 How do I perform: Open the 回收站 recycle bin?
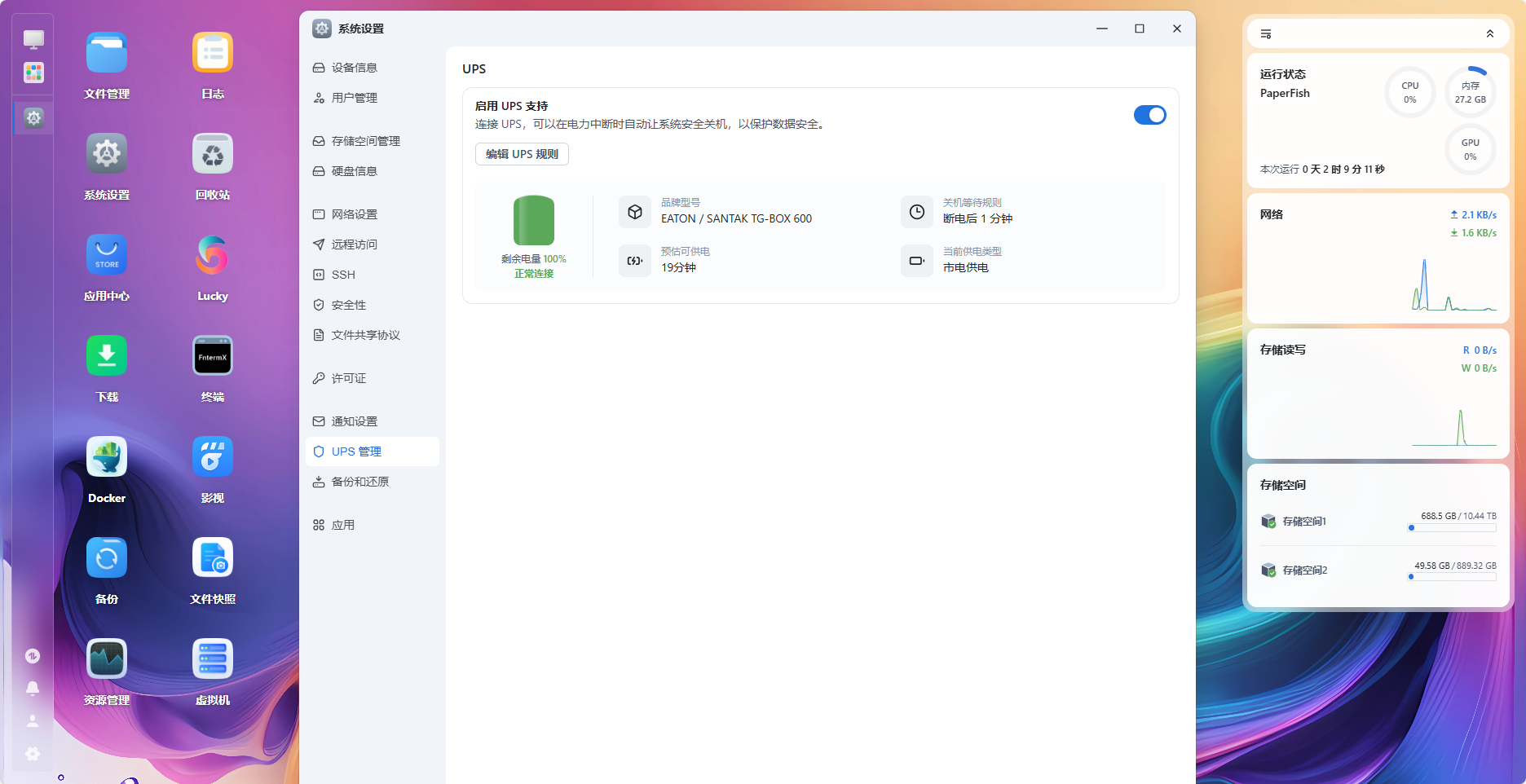pos(212,154)
